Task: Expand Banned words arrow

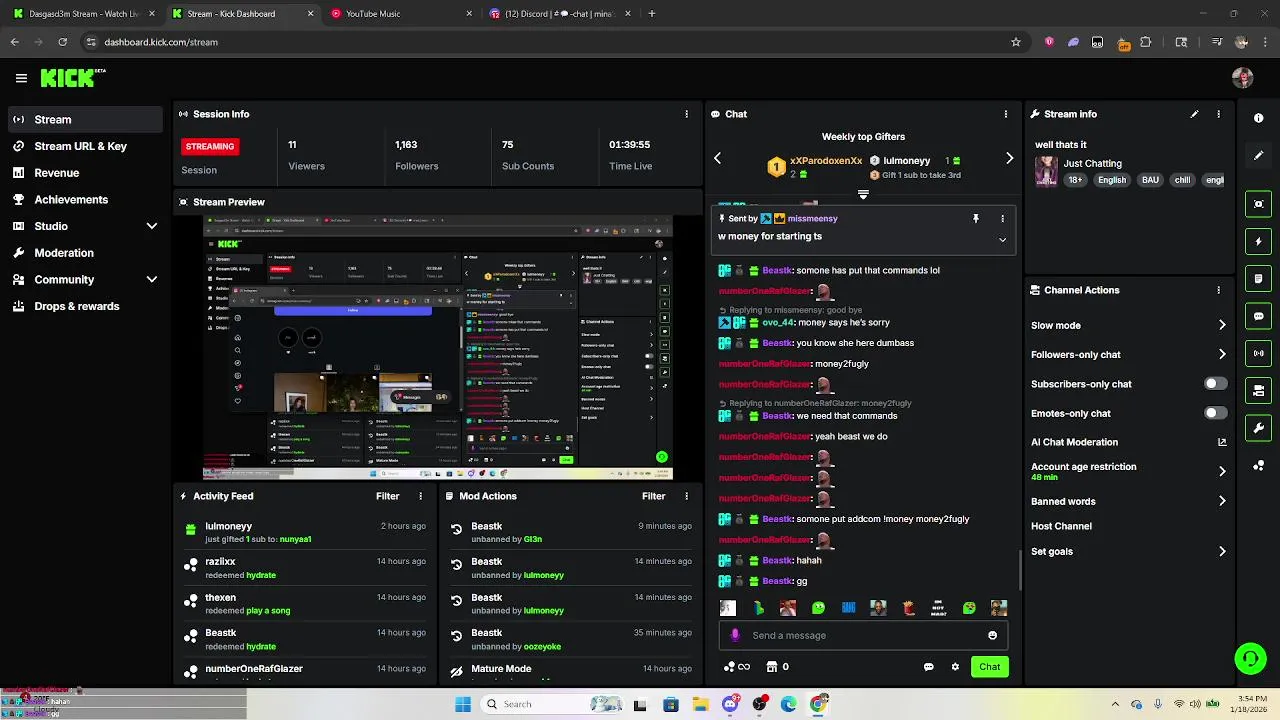Action: (1222, 501)
